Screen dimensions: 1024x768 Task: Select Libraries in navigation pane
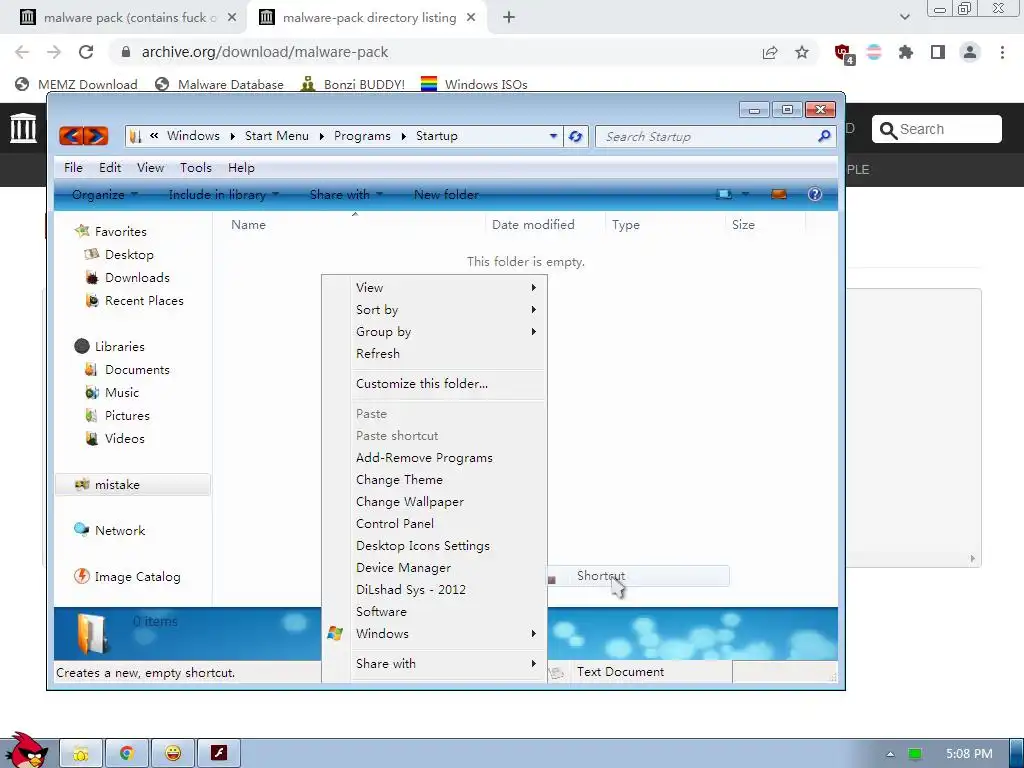[x=120, y=347]
